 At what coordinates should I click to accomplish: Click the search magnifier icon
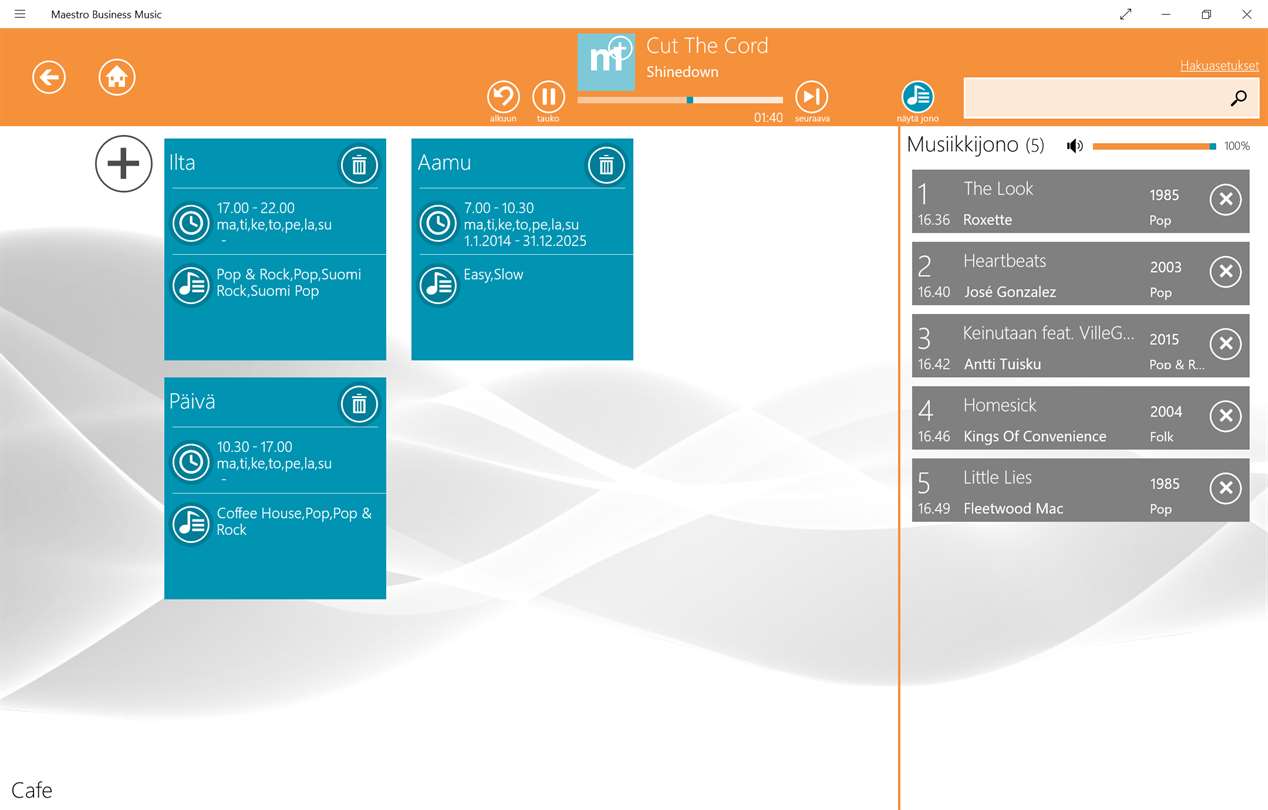1239,98
